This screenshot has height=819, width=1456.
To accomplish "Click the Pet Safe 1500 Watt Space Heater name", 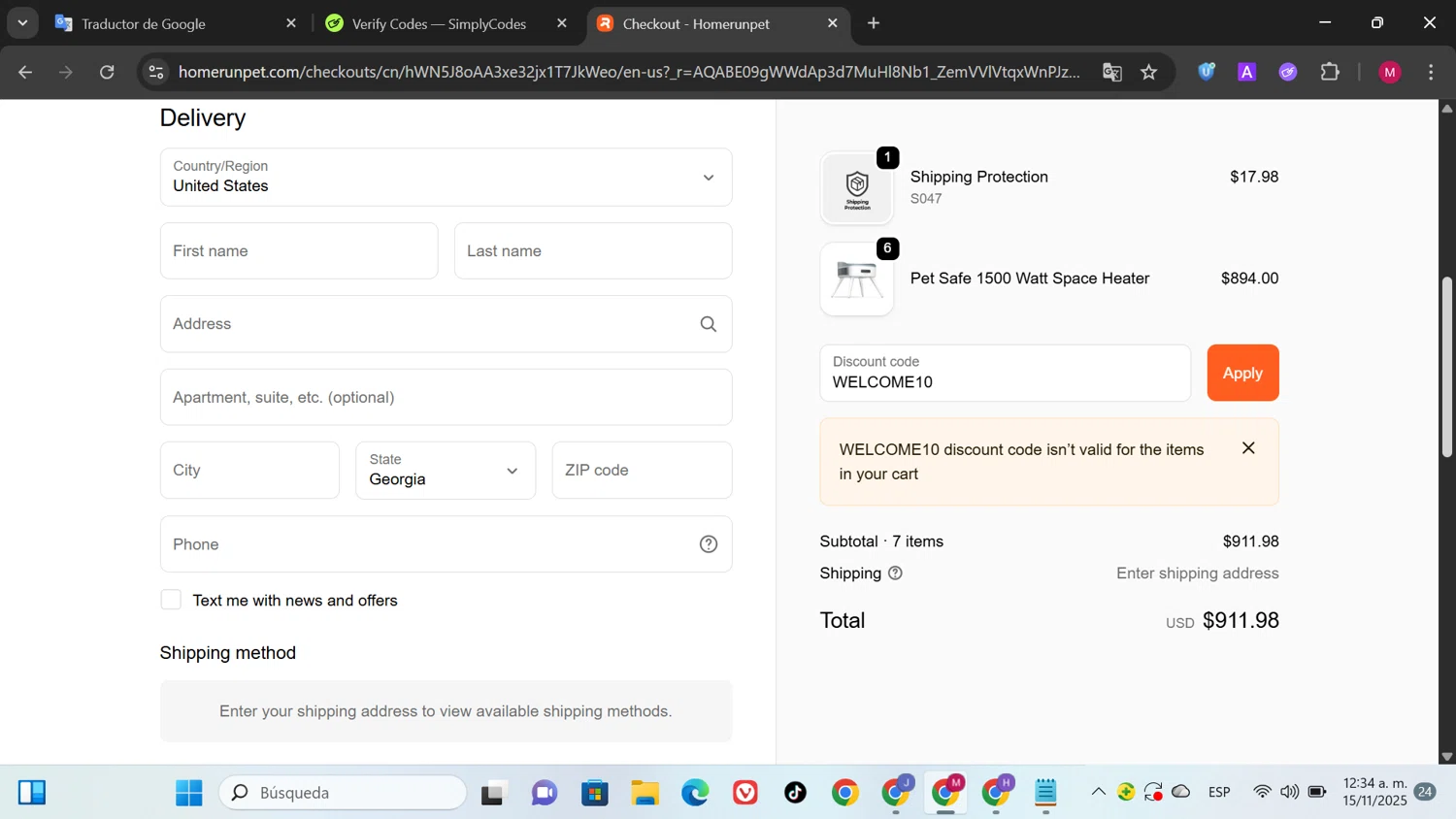I will (x=1030, y=278).
